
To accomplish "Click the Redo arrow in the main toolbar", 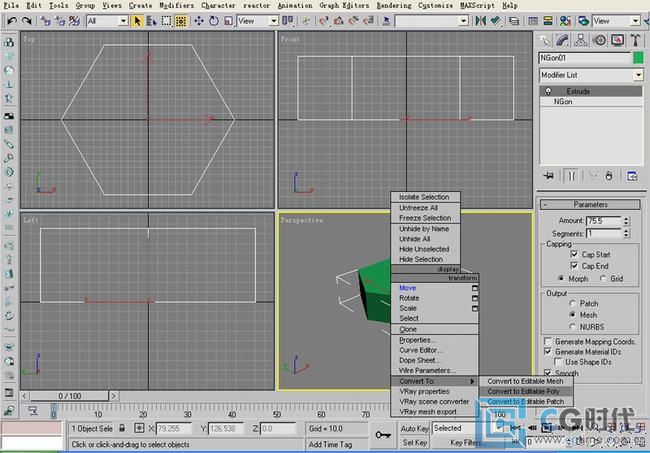I will click(27, 21).
